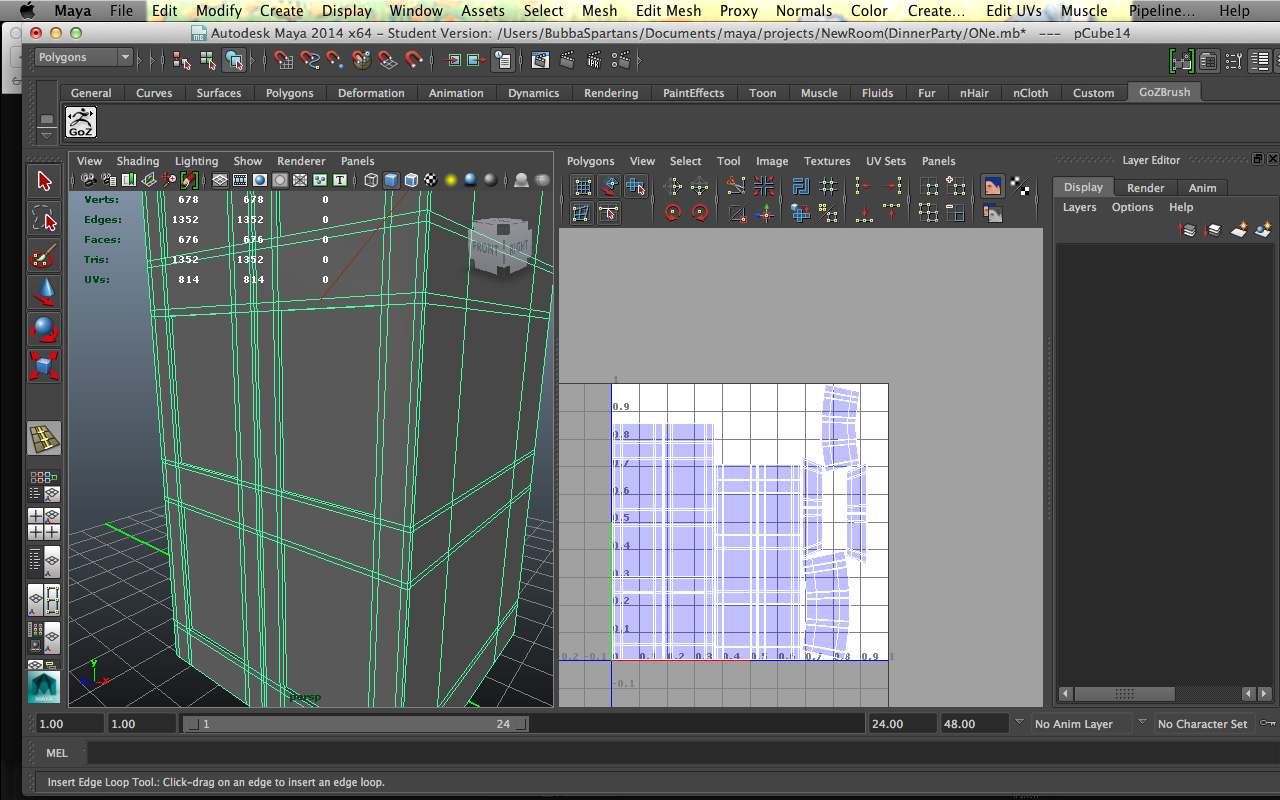Image resolution: width=1280 pixels, height=800 pixels.
Task: Open the Render Settings clapperboard icon
Action: (621, 60)
